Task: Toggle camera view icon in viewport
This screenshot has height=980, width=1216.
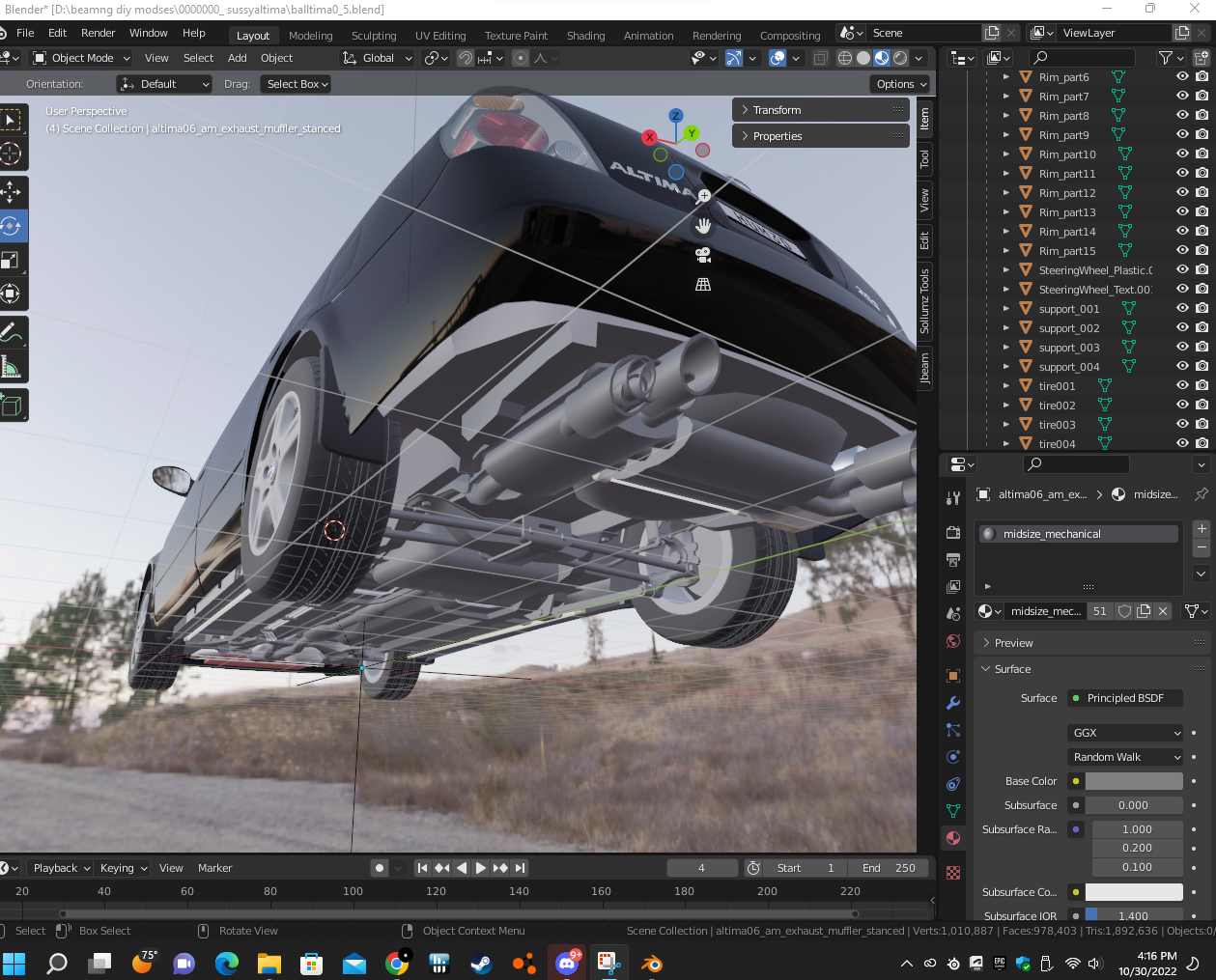Action: click(x=703, y=255)
